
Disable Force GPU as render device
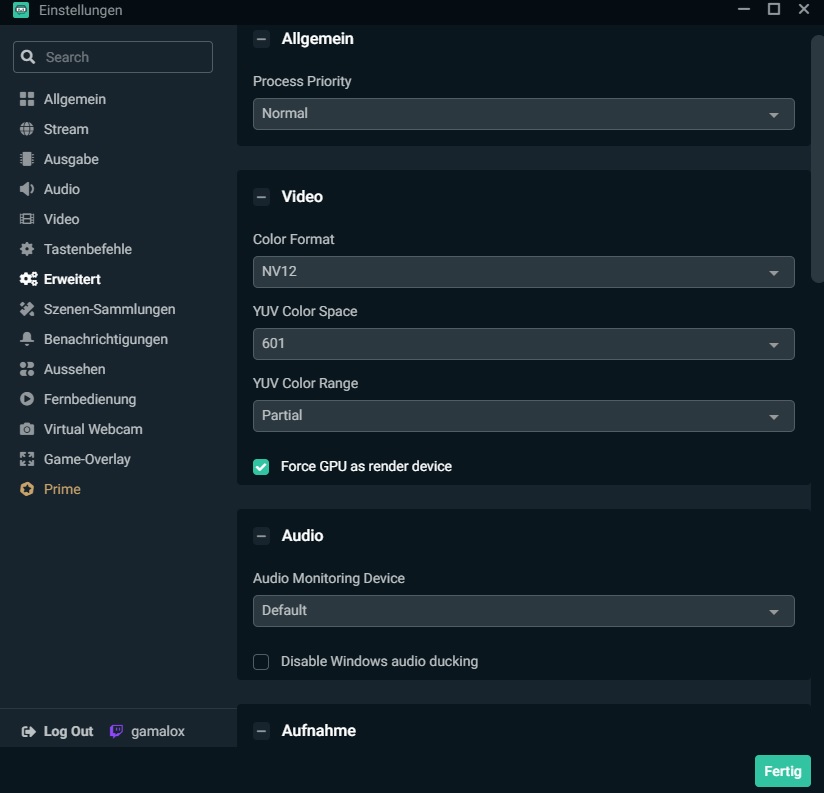click(261, 466)
